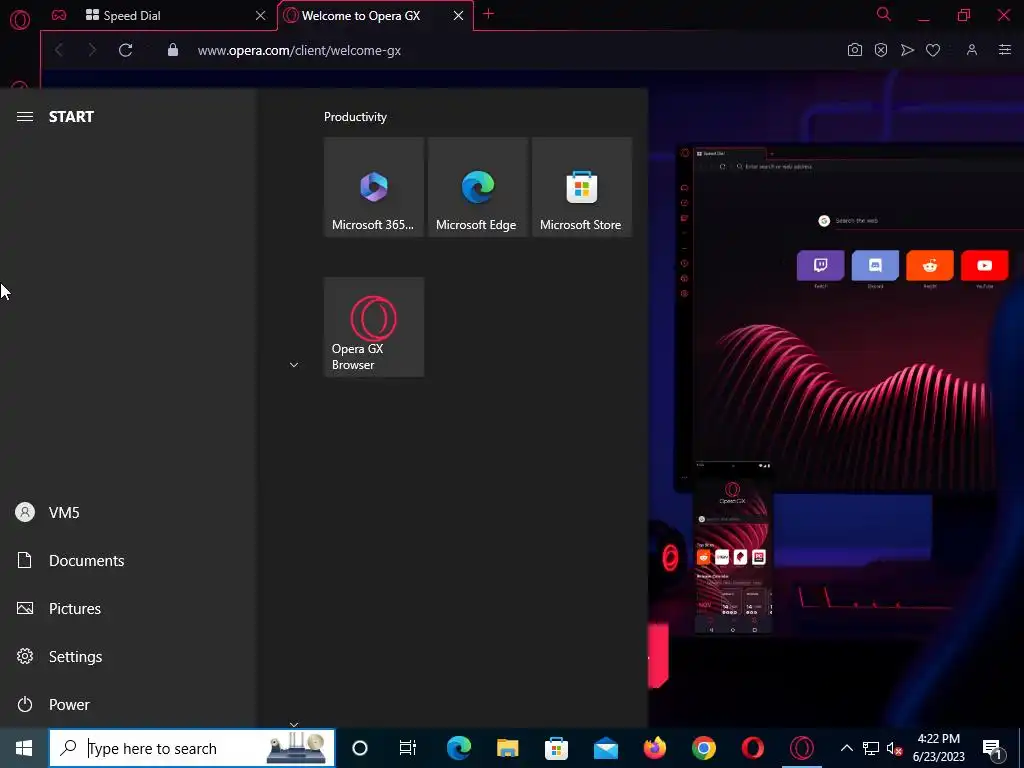Go back to the previous page

tap(59, 50)
